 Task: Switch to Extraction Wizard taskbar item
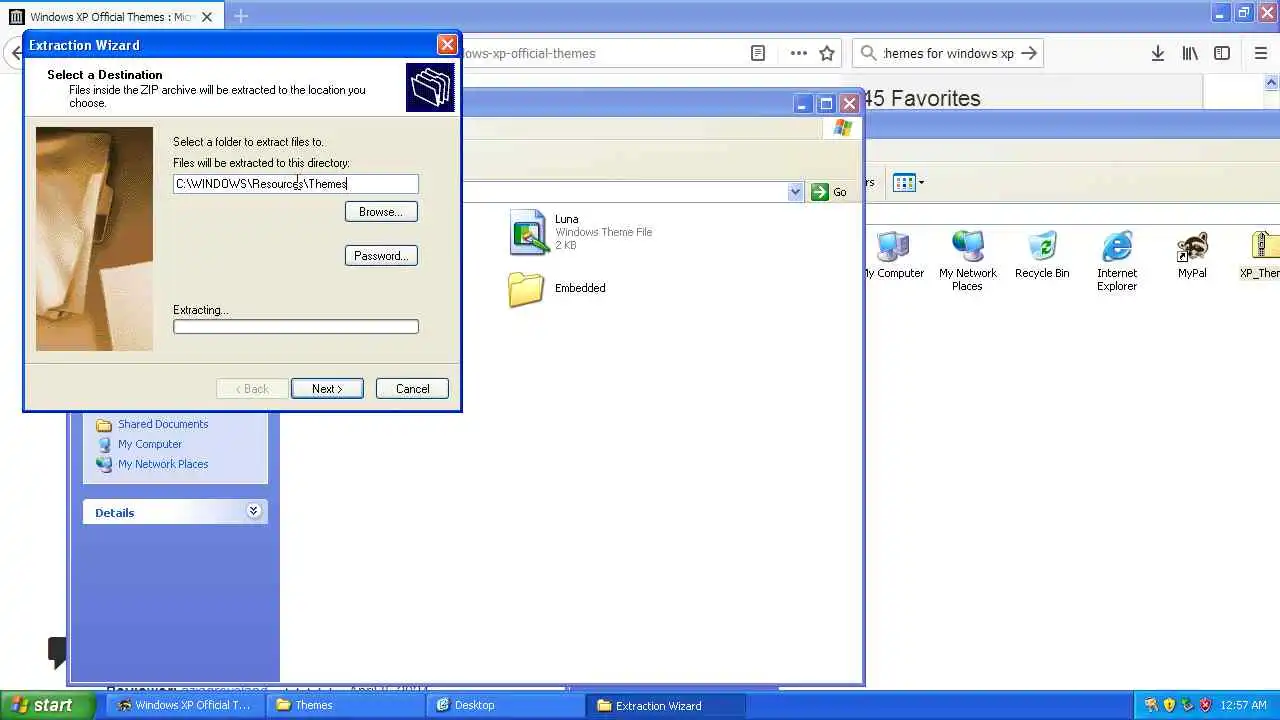click(664, 705)
